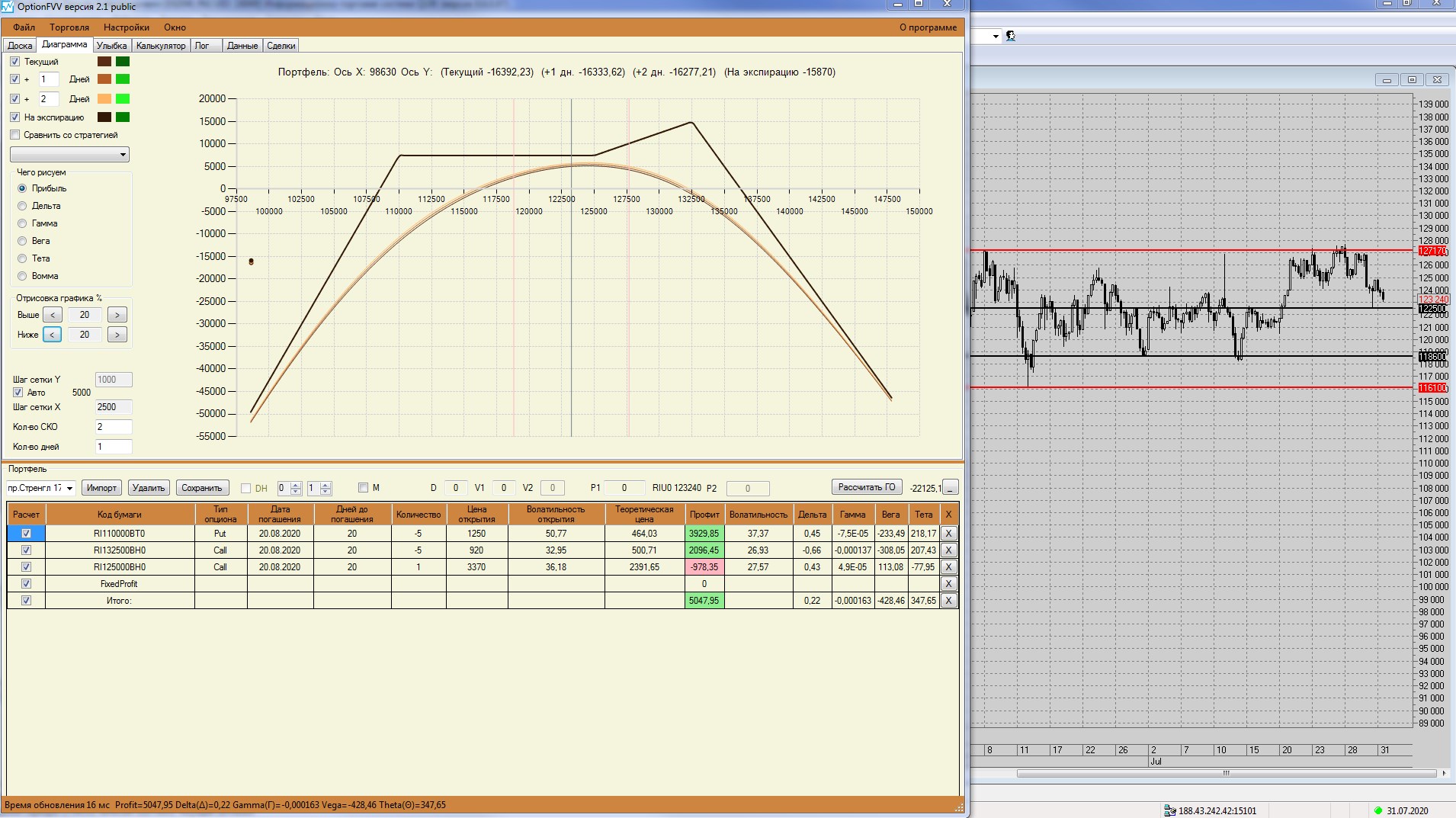Delete the RI132500BH0 row with X
Viewport: 1456px width, 818px height.
(948, 550)
